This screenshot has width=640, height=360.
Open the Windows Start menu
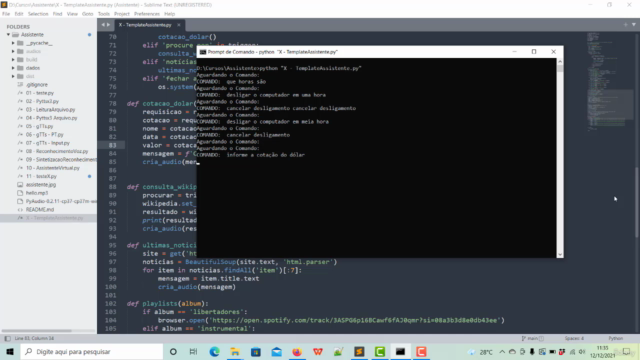tap(10, 351)
